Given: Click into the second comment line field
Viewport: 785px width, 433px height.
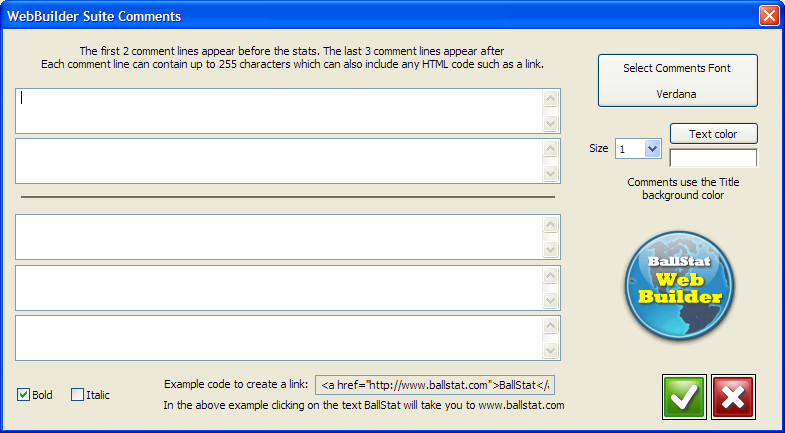Looking at the screenshot, I should click(288, 161).
